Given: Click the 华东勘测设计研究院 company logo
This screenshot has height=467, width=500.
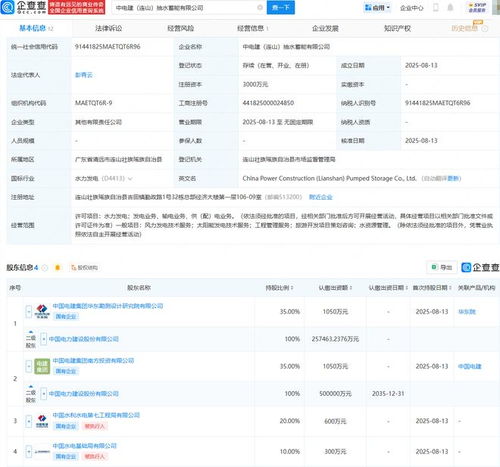Looking at the screenshot, I should click(x=42, y=311).
